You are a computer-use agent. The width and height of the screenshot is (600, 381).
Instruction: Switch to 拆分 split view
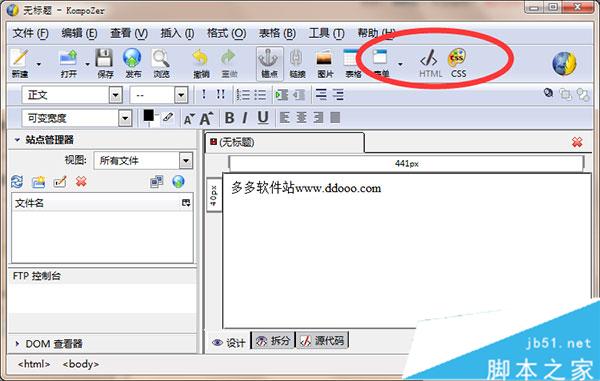point(273,341)
